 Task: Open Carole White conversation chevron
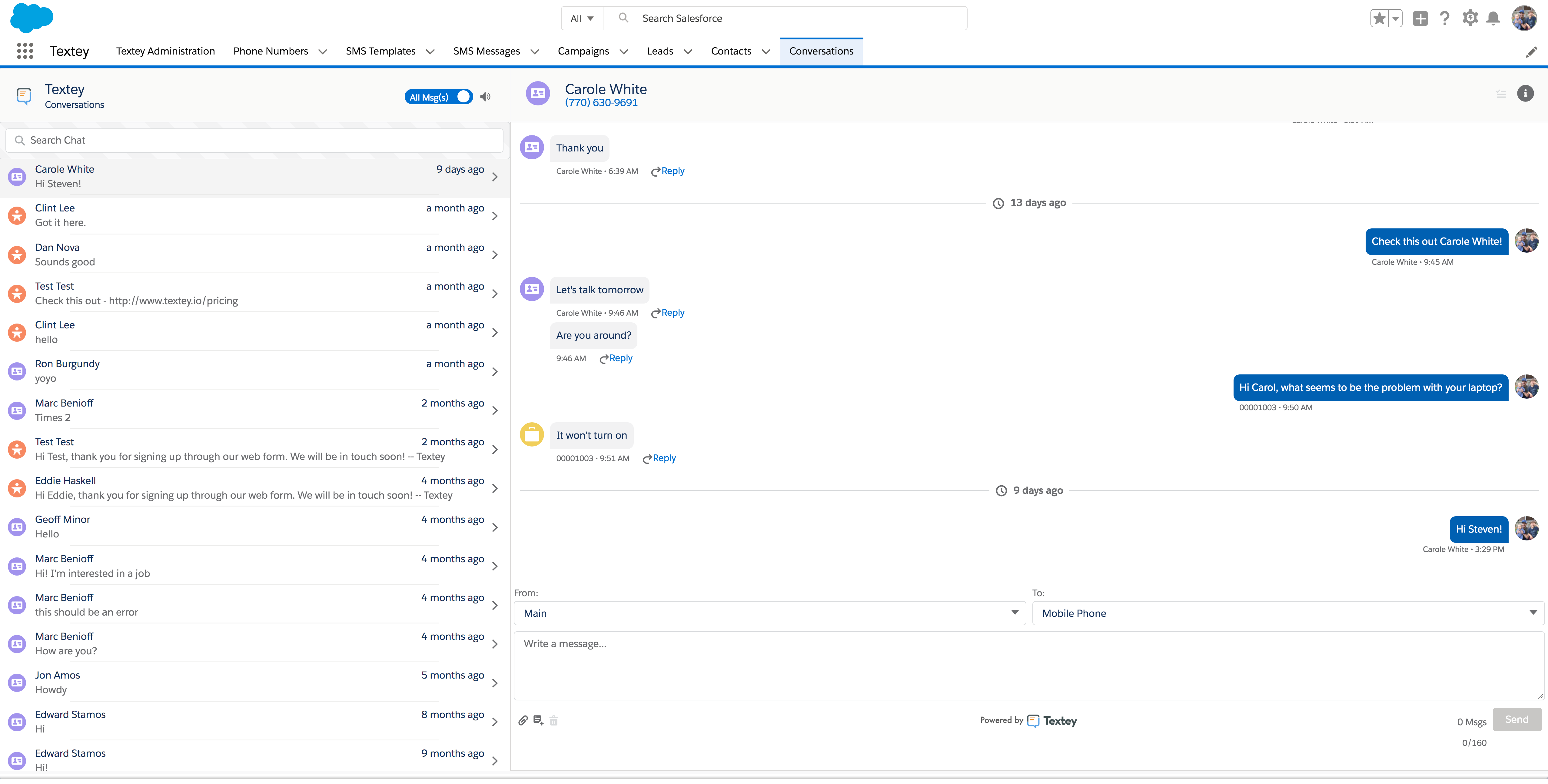tap(495, 177)
